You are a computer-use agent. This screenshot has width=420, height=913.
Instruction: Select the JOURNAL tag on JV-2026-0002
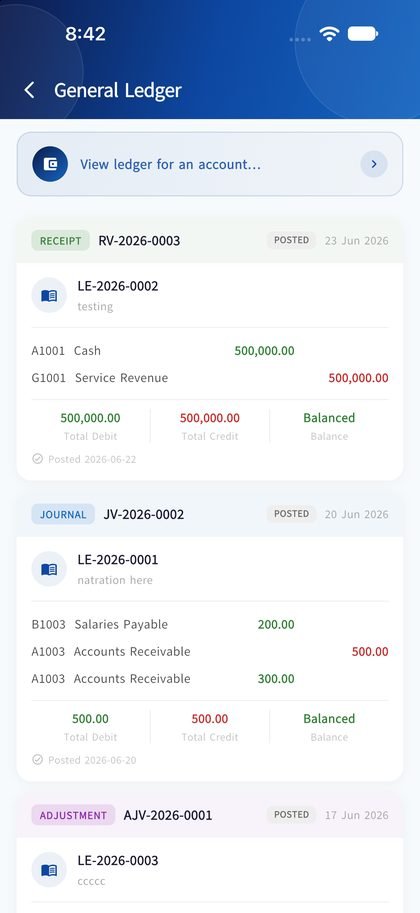click(x=63, y=514)
